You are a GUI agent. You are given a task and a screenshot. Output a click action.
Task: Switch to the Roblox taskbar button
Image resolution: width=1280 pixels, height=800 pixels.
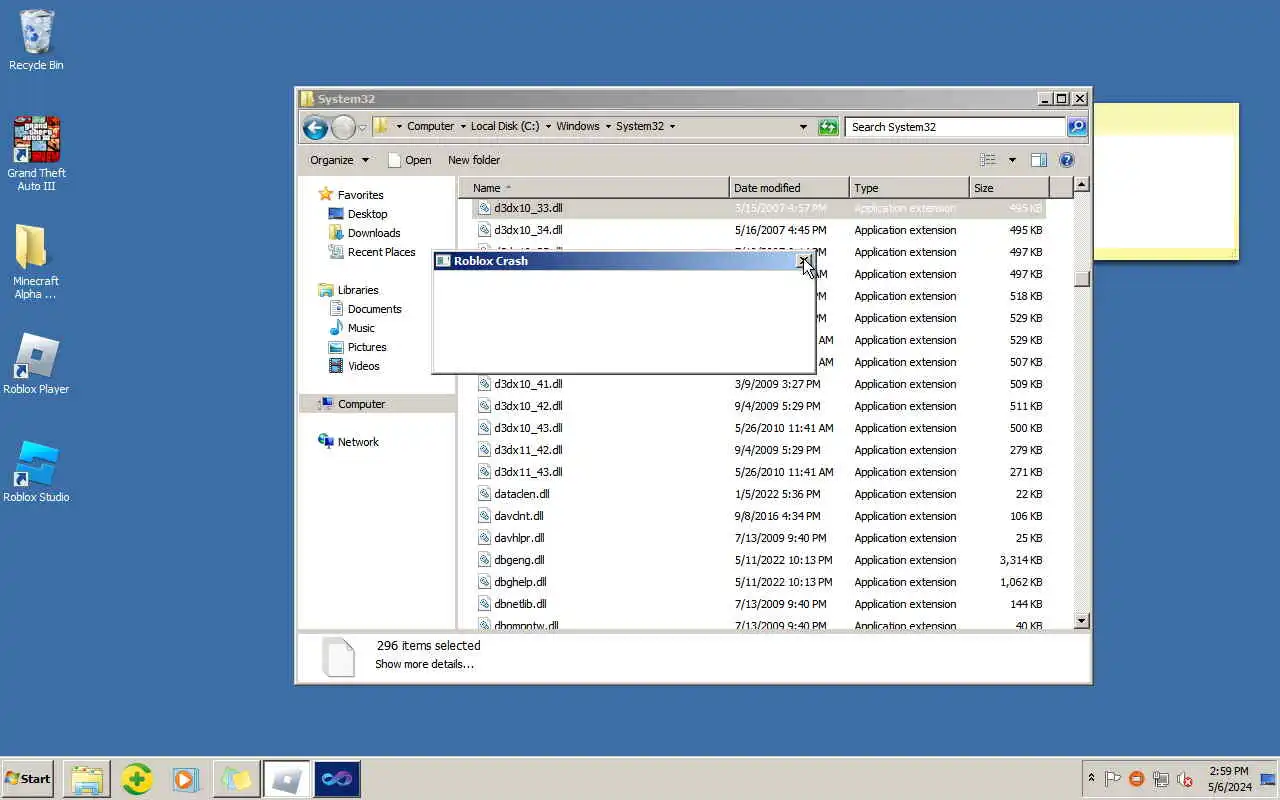tap(286, 779)
